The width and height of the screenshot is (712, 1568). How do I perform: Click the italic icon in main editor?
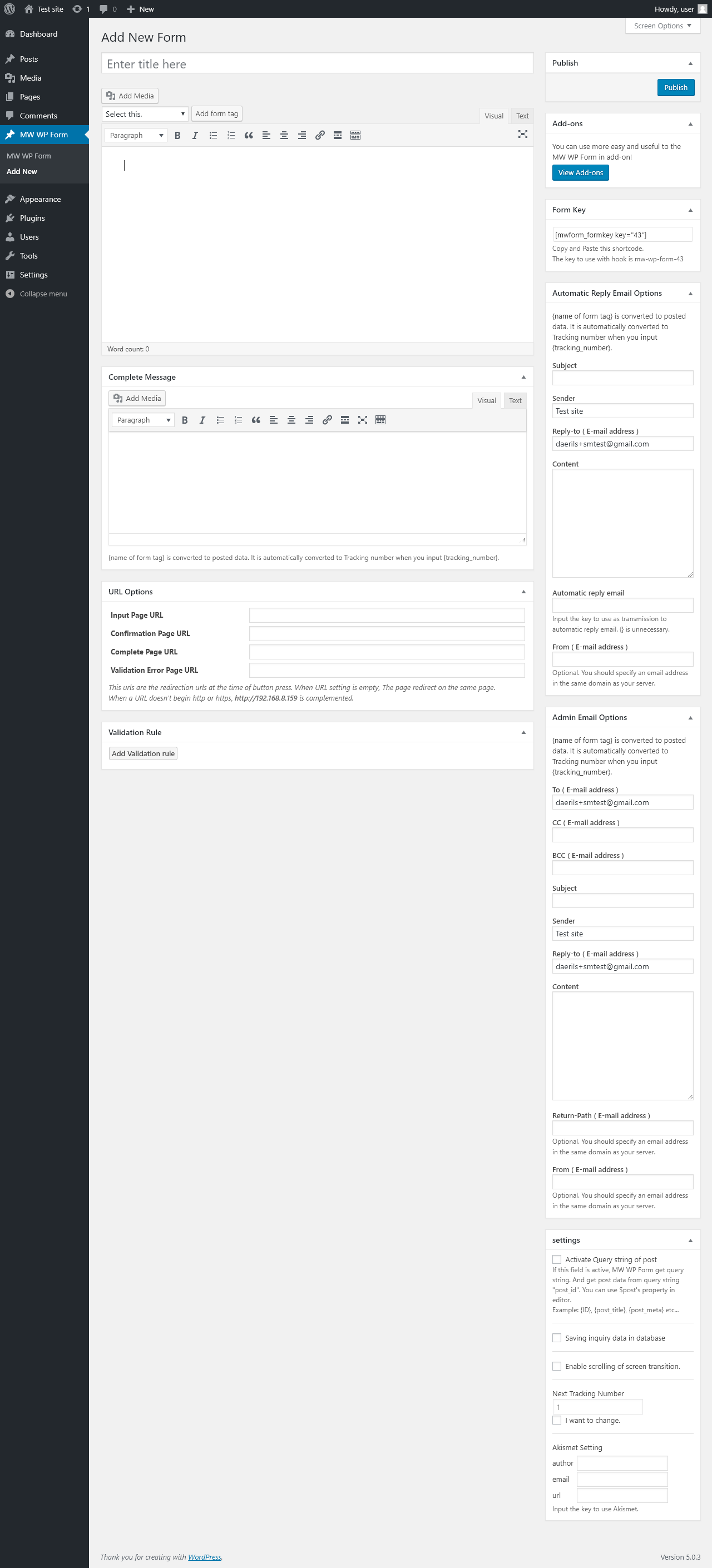(x=195, y=135)
